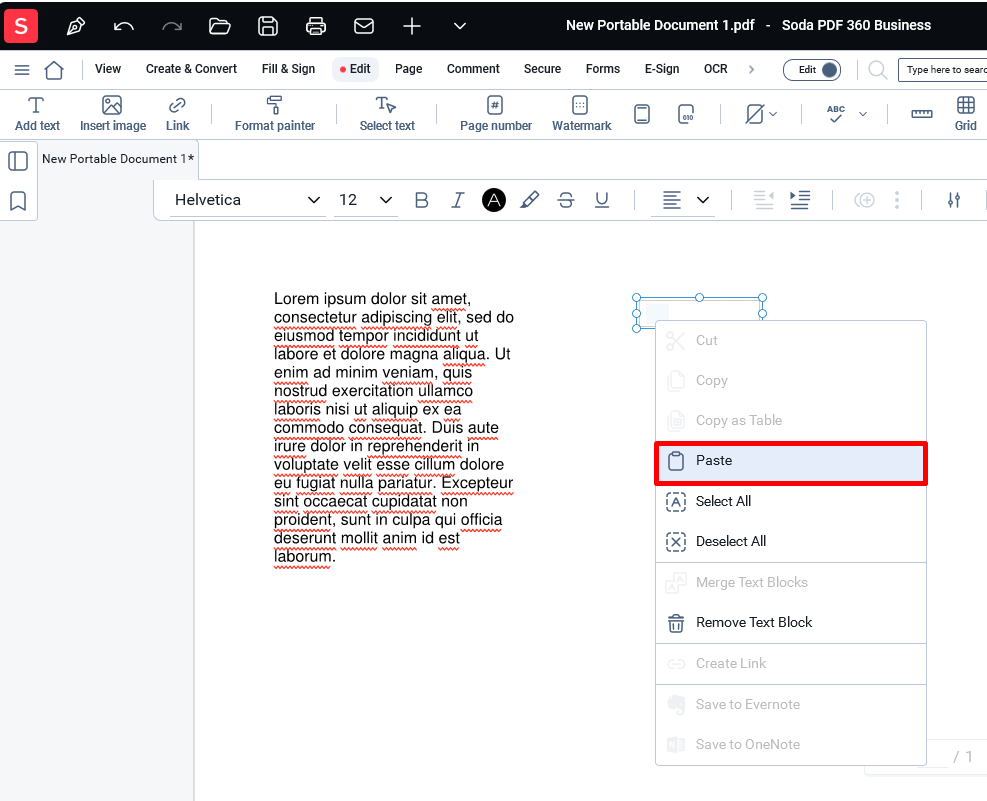The height and width of the screenshot is (801, 987).
Task: Open the font size 12 dropdown
Action: pyautogui.click(x=366, y=200)
